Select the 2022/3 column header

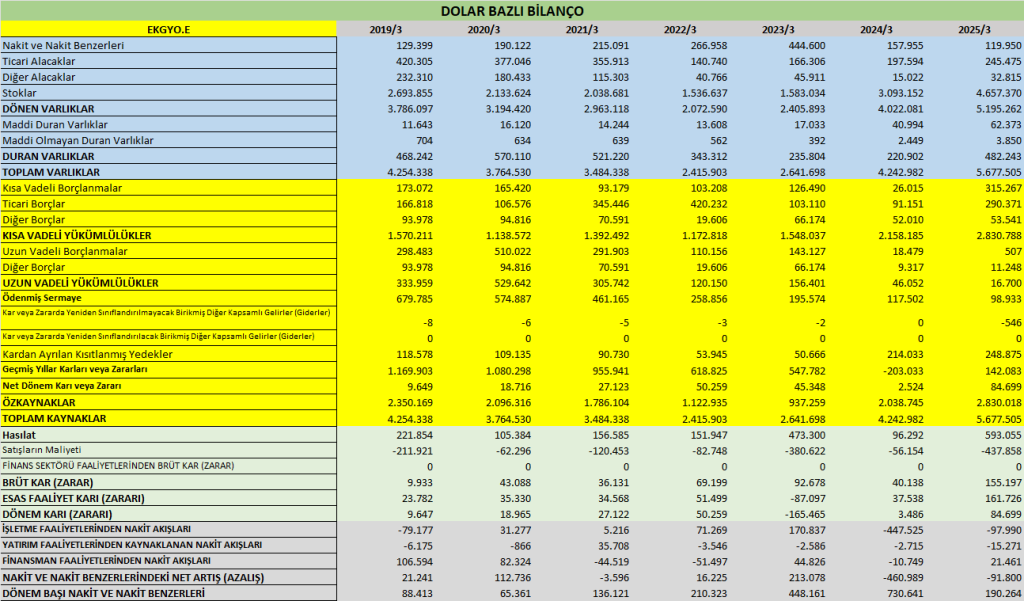pyautogui.click(x=680, y=29)
